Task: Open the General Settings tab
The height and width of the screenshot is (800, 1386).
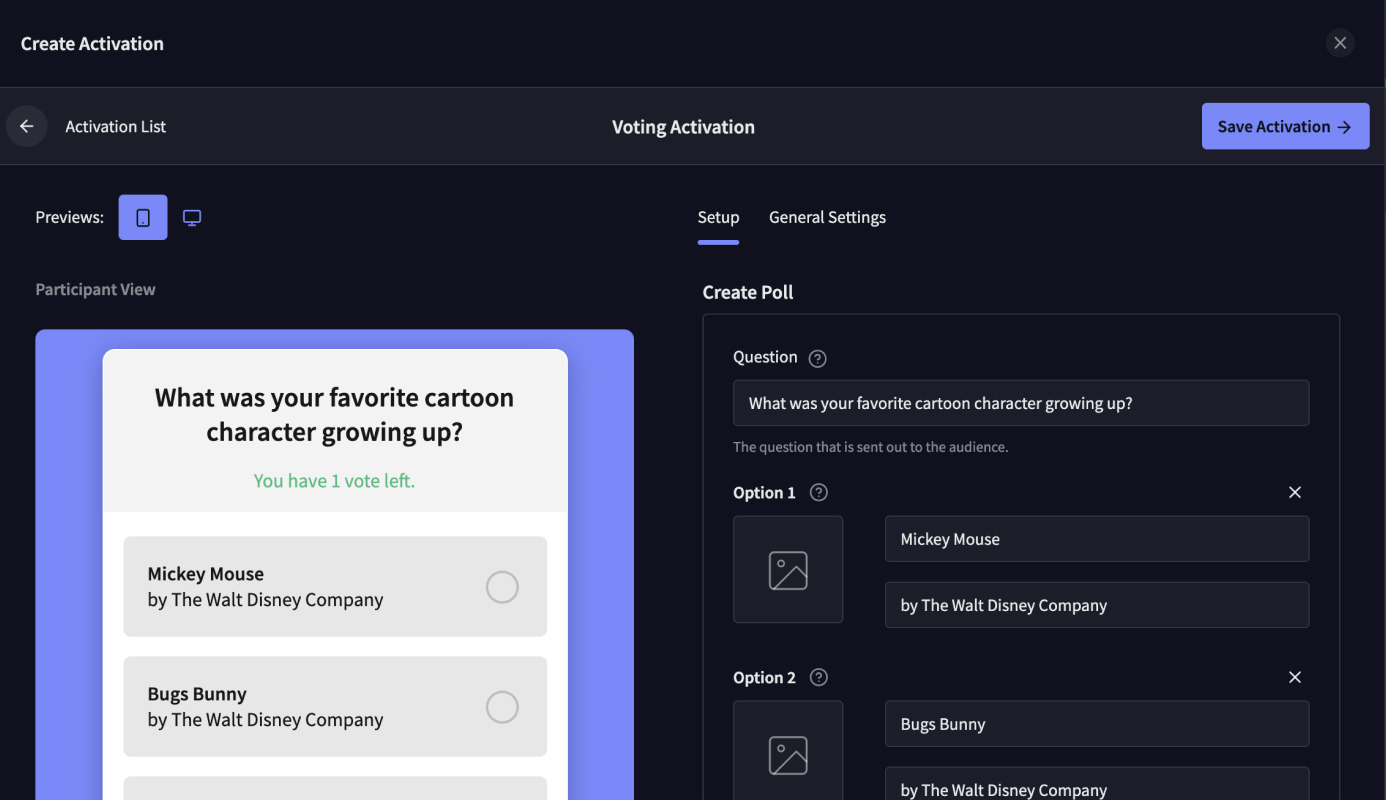Action: point(827,217)
